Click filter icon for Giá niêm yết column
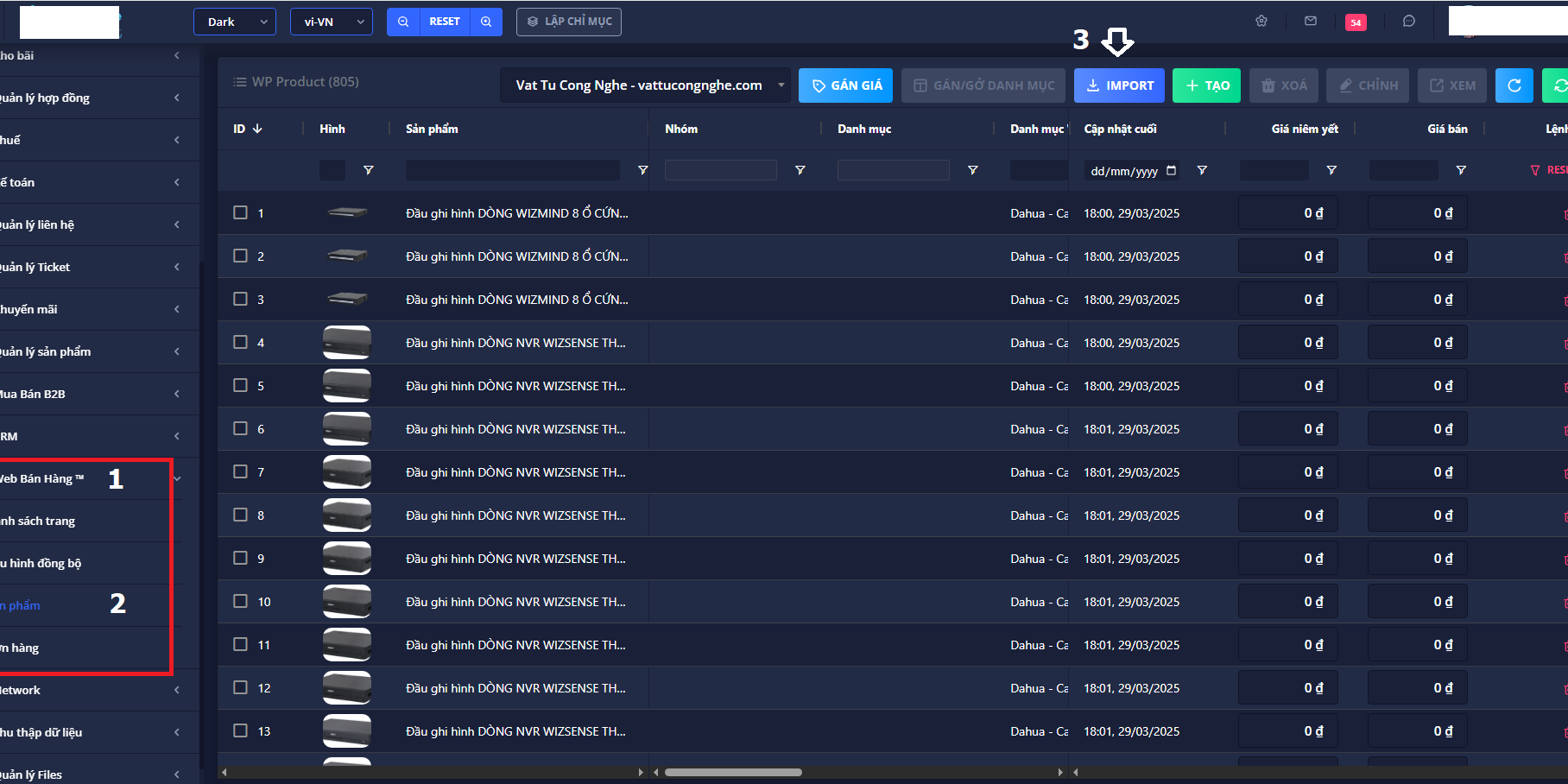Screen dimensions: 1568x784 click(x=1331, y=170)
